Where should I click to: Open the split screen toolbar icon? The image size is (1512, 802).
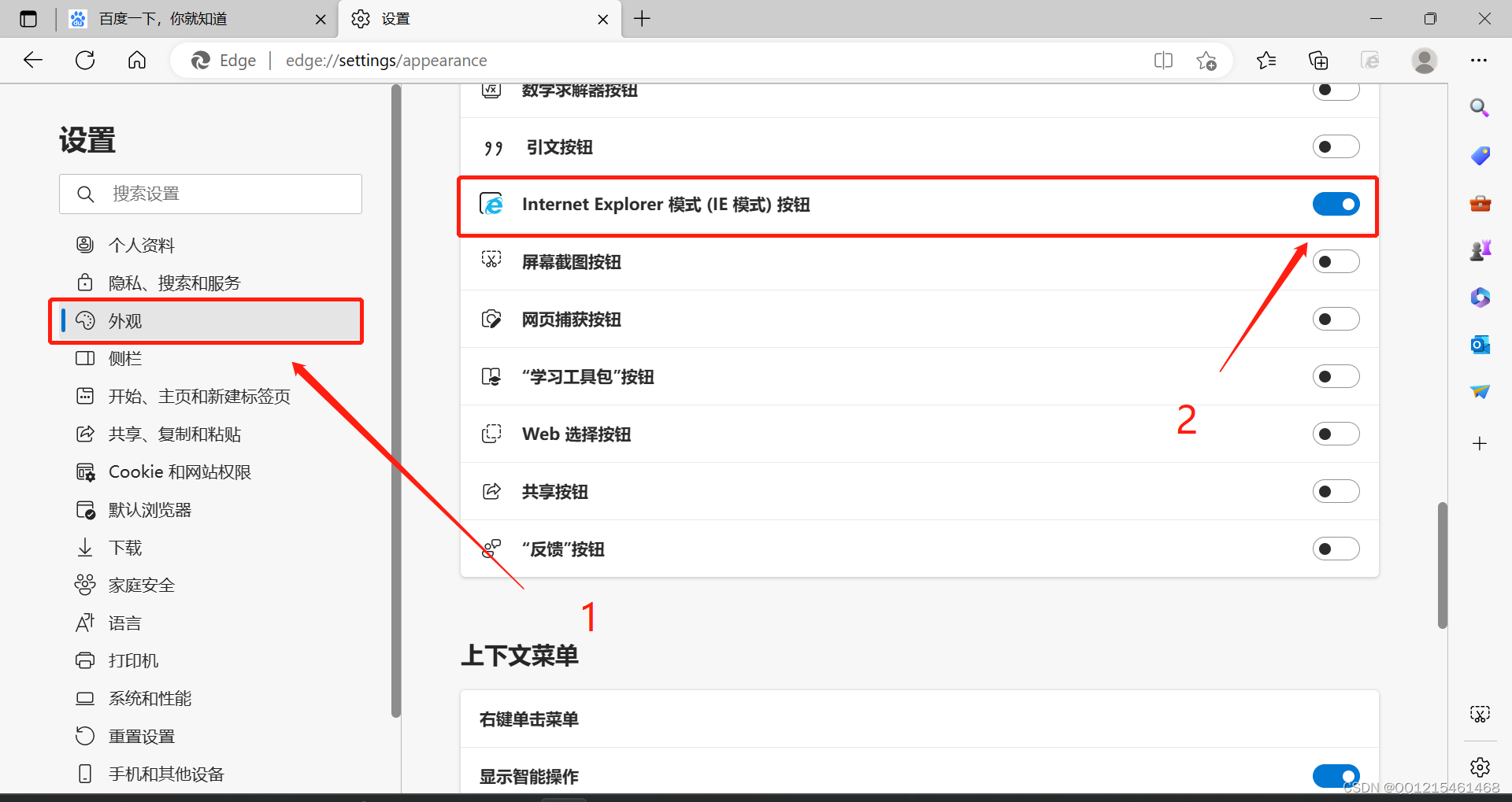pyautogui.click(x=1163, y=60)
